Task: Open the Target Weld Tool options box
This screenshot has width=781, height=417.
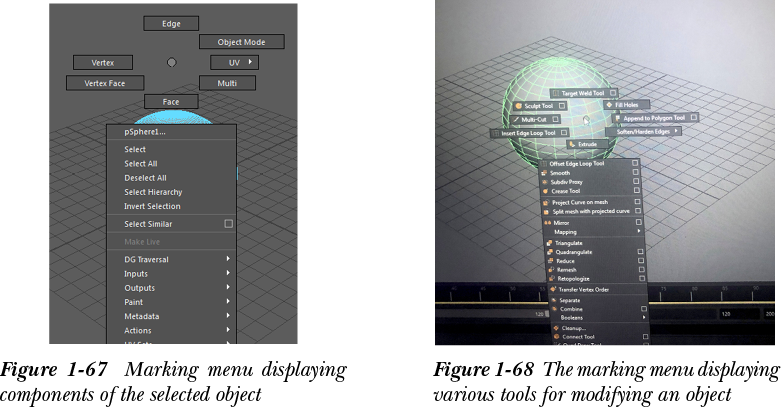Action: (x=611, y=93)
